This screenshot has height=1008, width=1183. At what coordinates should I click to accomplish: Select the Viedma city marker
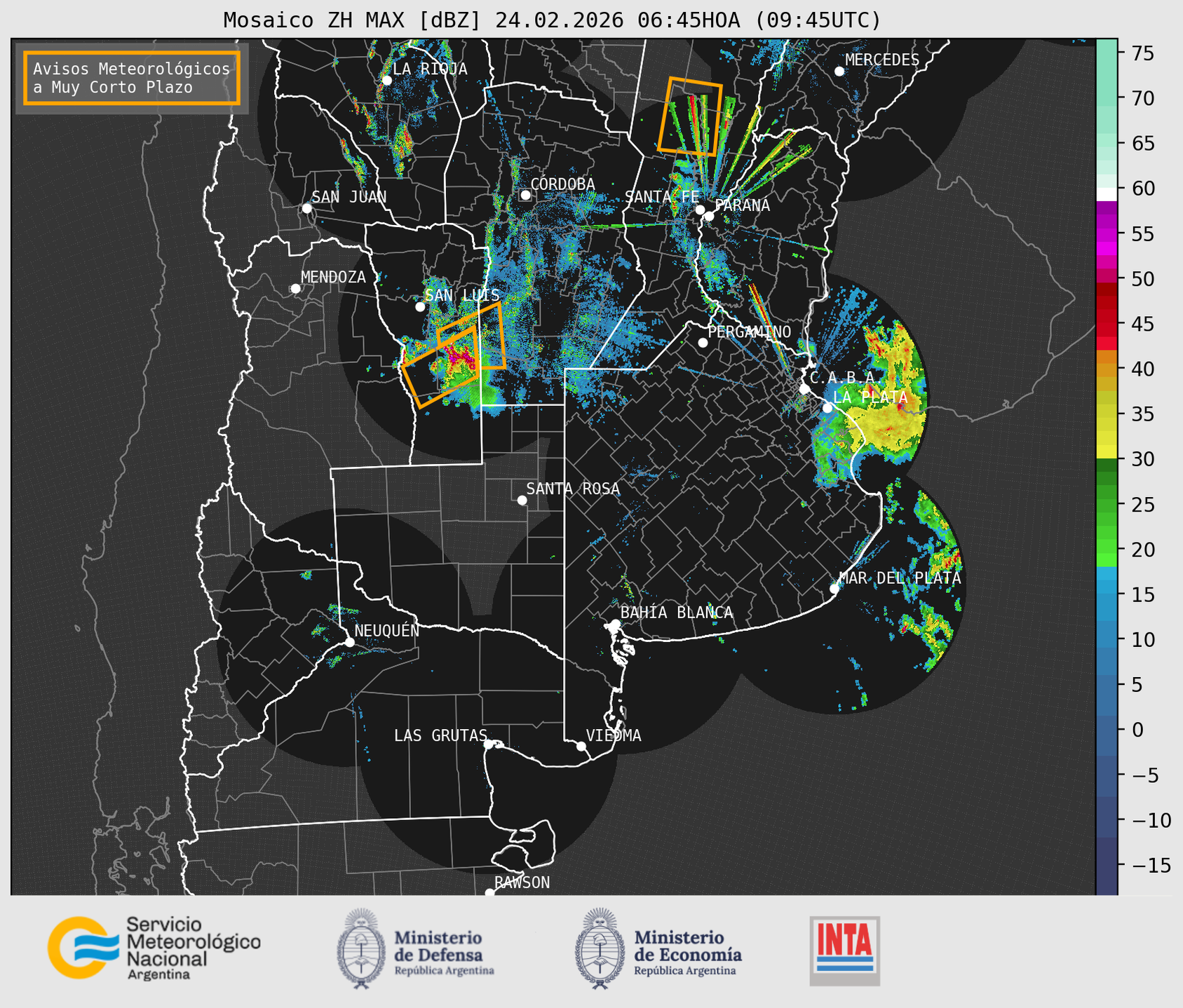pyautogui.click(x=581, y=746)
